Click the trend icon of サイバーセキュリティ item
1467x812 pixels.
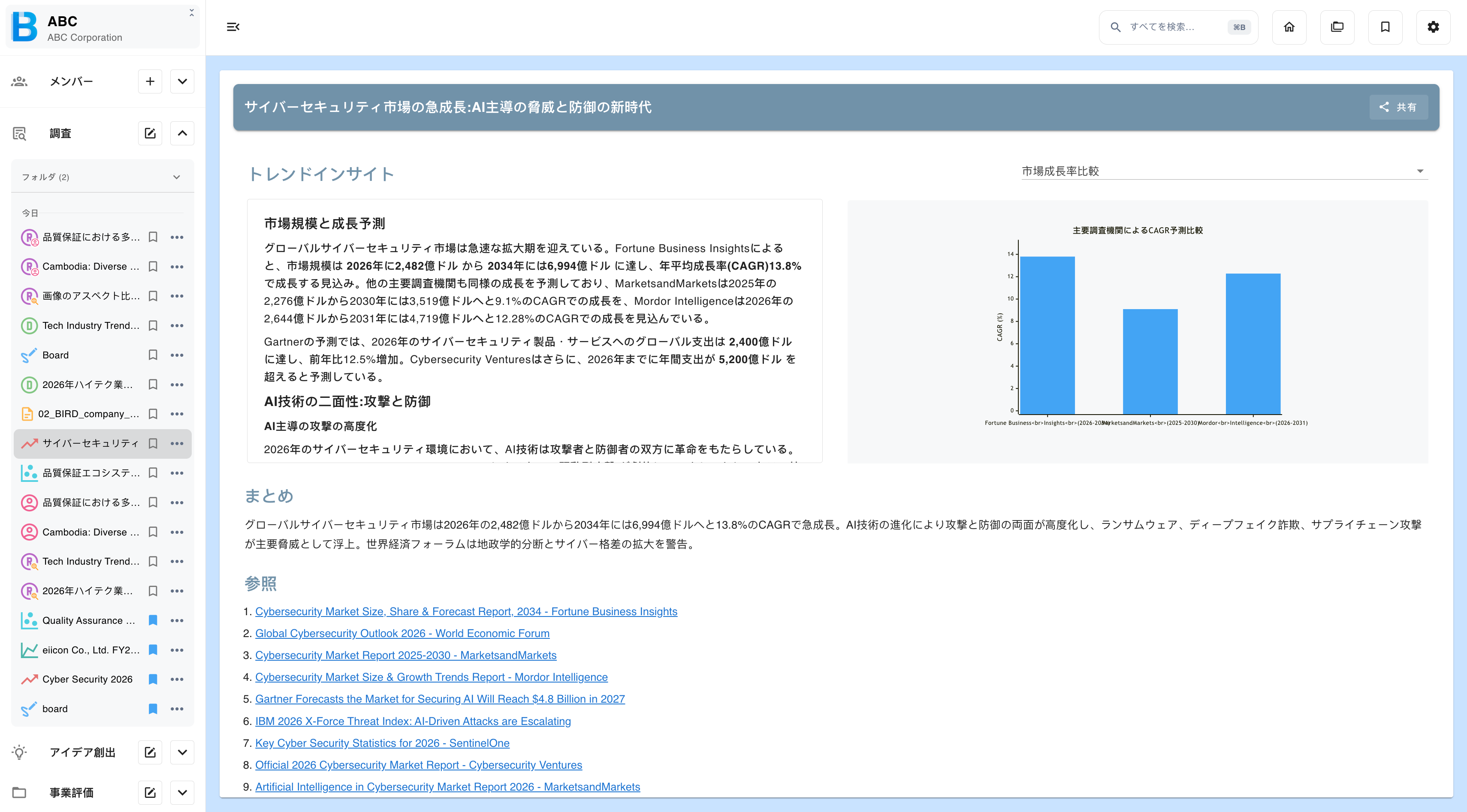[29, 443]
